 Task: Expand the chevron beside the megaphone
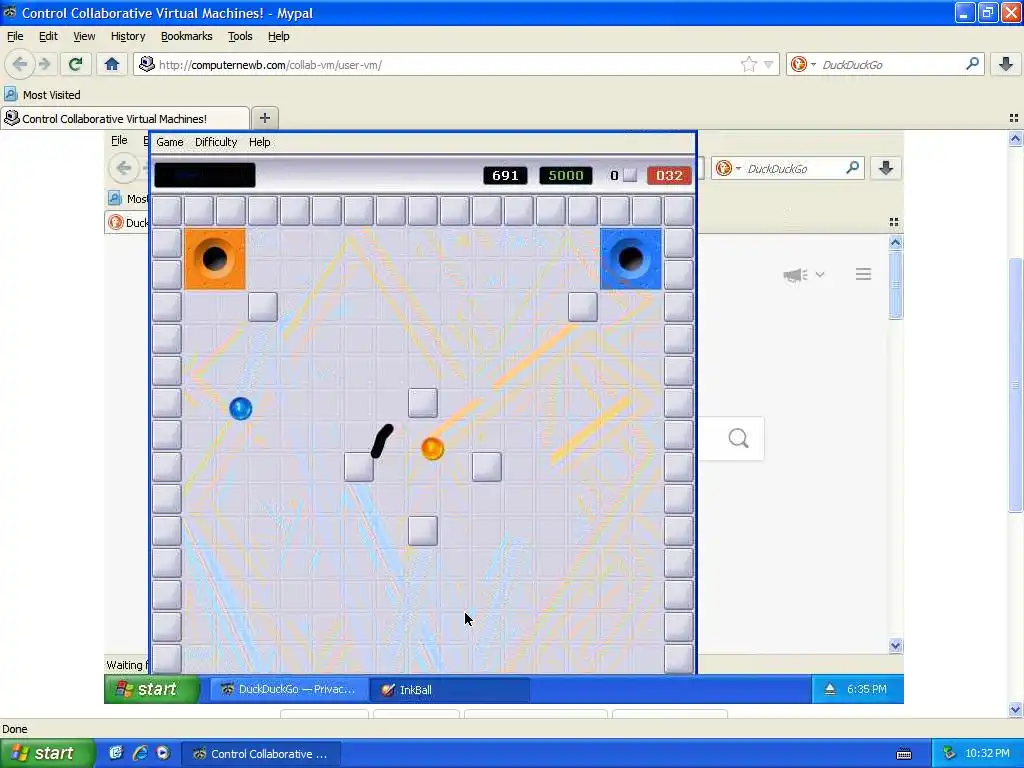pyautogui.click(x=820, y=275)
